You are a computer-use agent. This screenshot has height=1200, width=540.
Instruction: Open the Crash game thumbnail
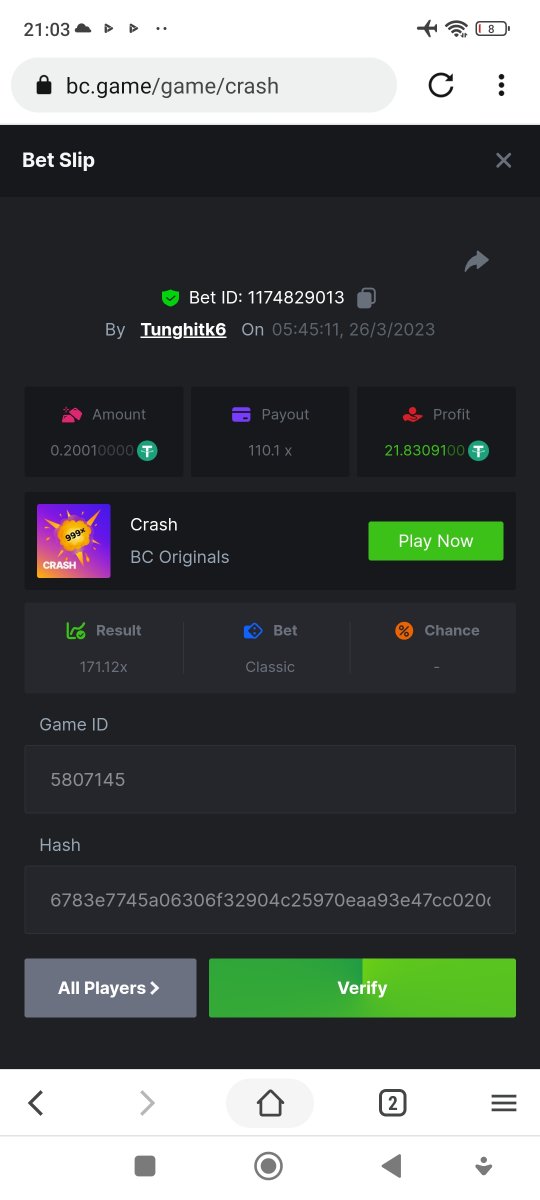pyautogui.click(x=74, y=541)
